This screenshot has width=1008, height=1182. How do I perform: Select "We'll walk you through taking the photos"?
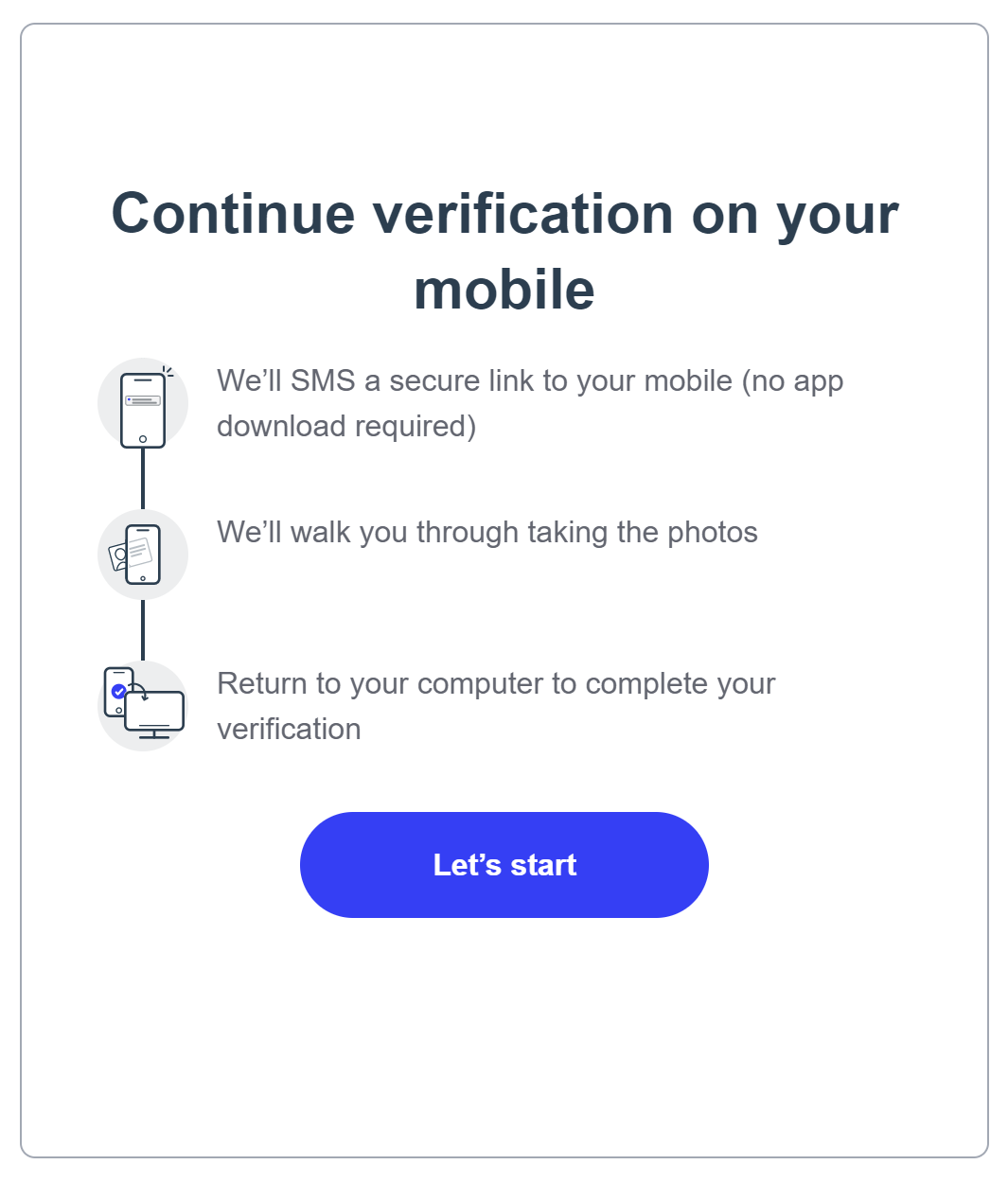487,532
